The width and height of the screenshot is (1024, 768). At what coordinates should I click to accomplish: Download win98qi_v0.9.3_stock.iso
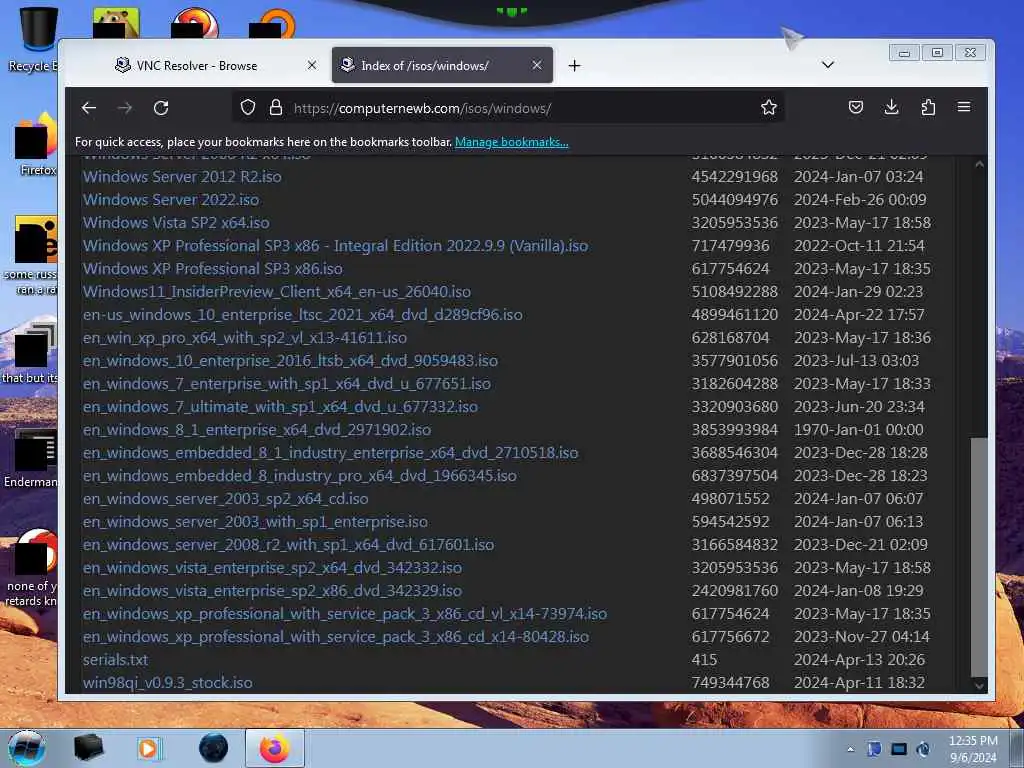168,682
